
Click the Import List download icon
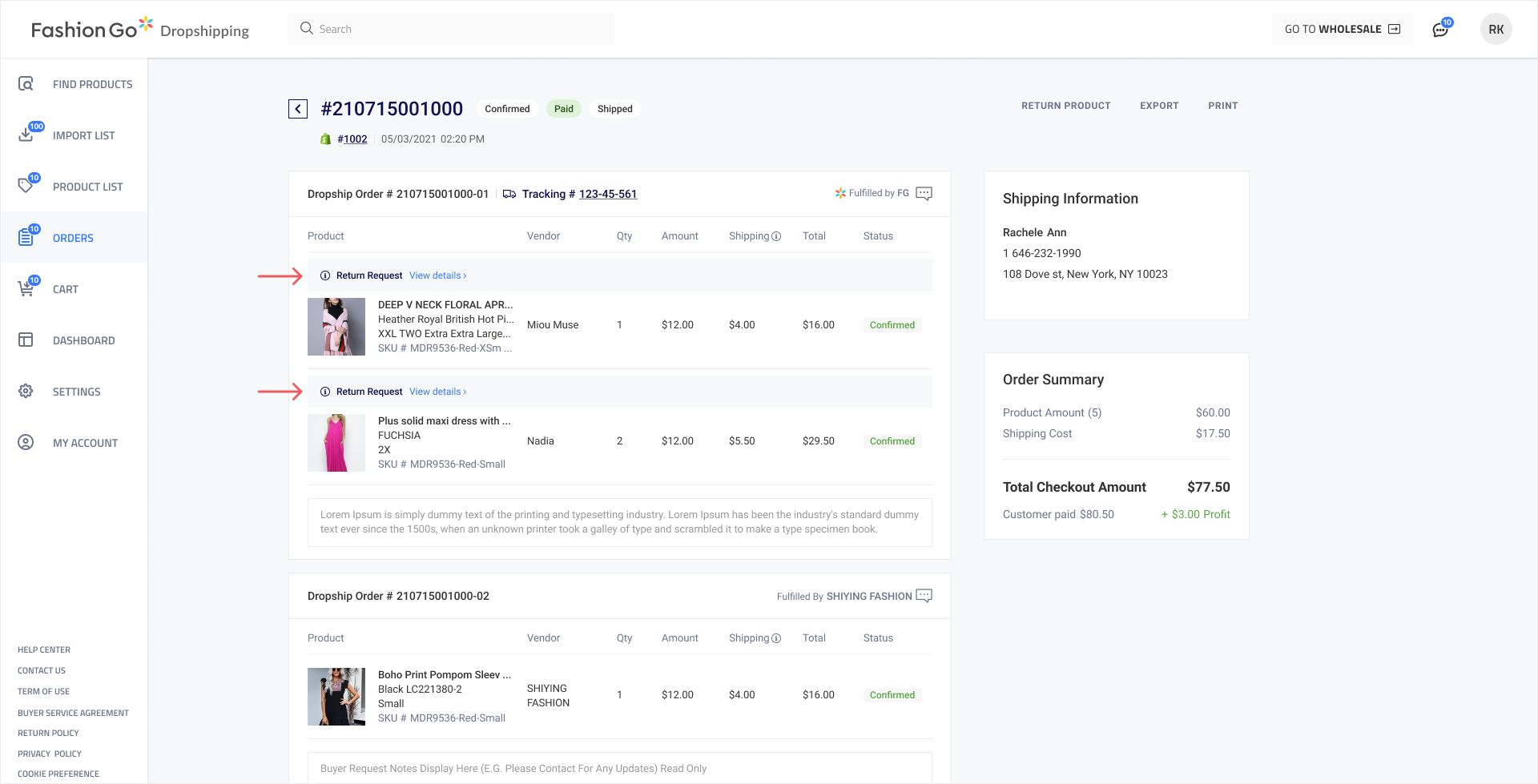pyautogui.click(x=26, y=135)
